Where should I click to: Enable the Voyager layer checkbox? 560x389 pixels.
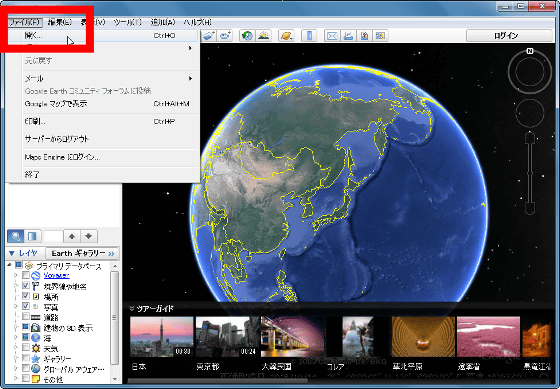(x=26, y=275)
